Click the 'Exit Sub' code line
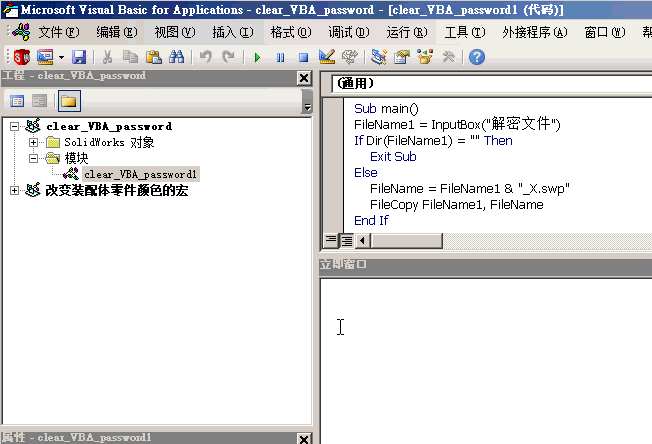The image size is (652, 444). [x=393, y=157]
